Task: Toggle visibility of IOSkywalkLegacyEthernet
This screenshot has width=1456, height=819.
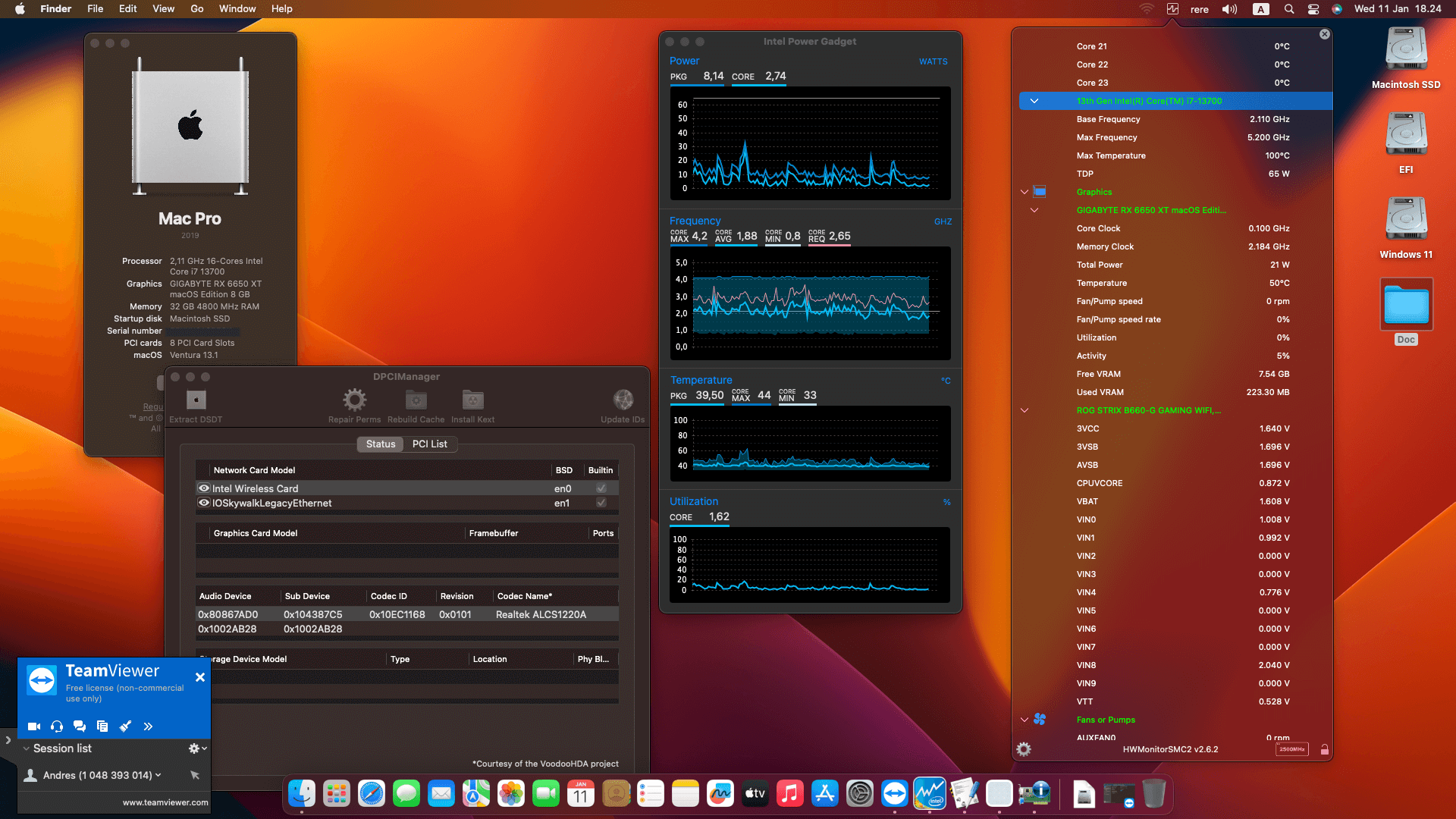Action: click(x=203, y=503)
